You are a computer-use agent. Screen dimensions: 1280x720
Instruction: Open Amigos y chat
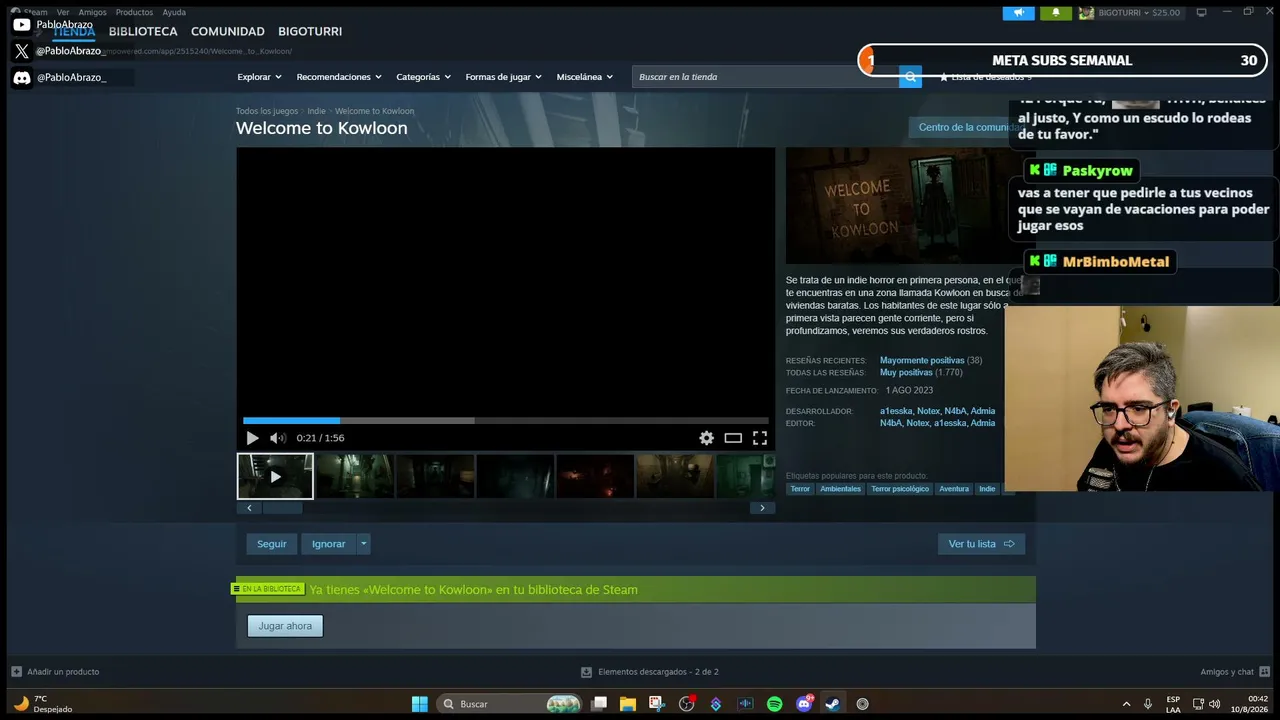pyautogui.click(x=1235, y=672)
